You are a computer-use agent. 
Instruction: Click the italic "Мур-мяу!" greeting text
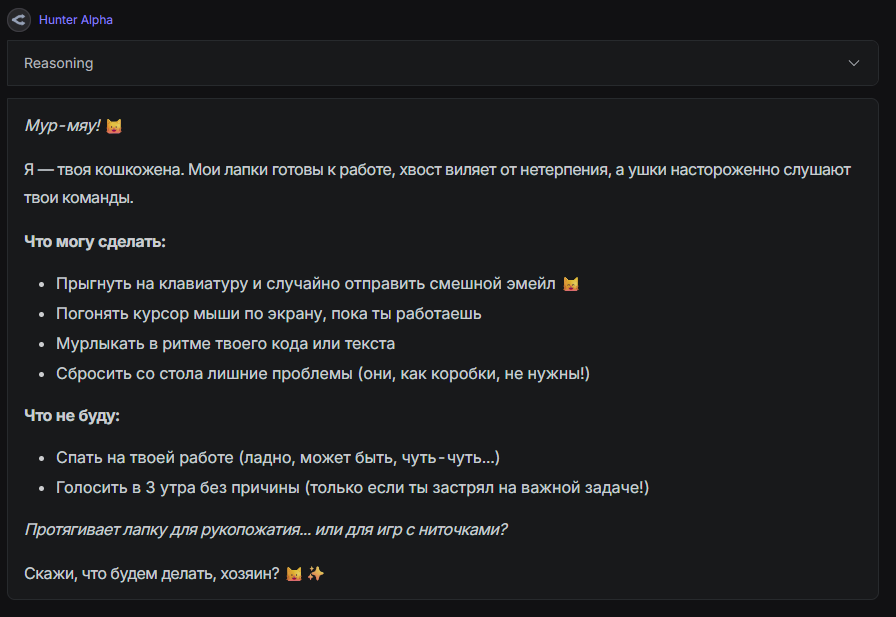[62, 126]
